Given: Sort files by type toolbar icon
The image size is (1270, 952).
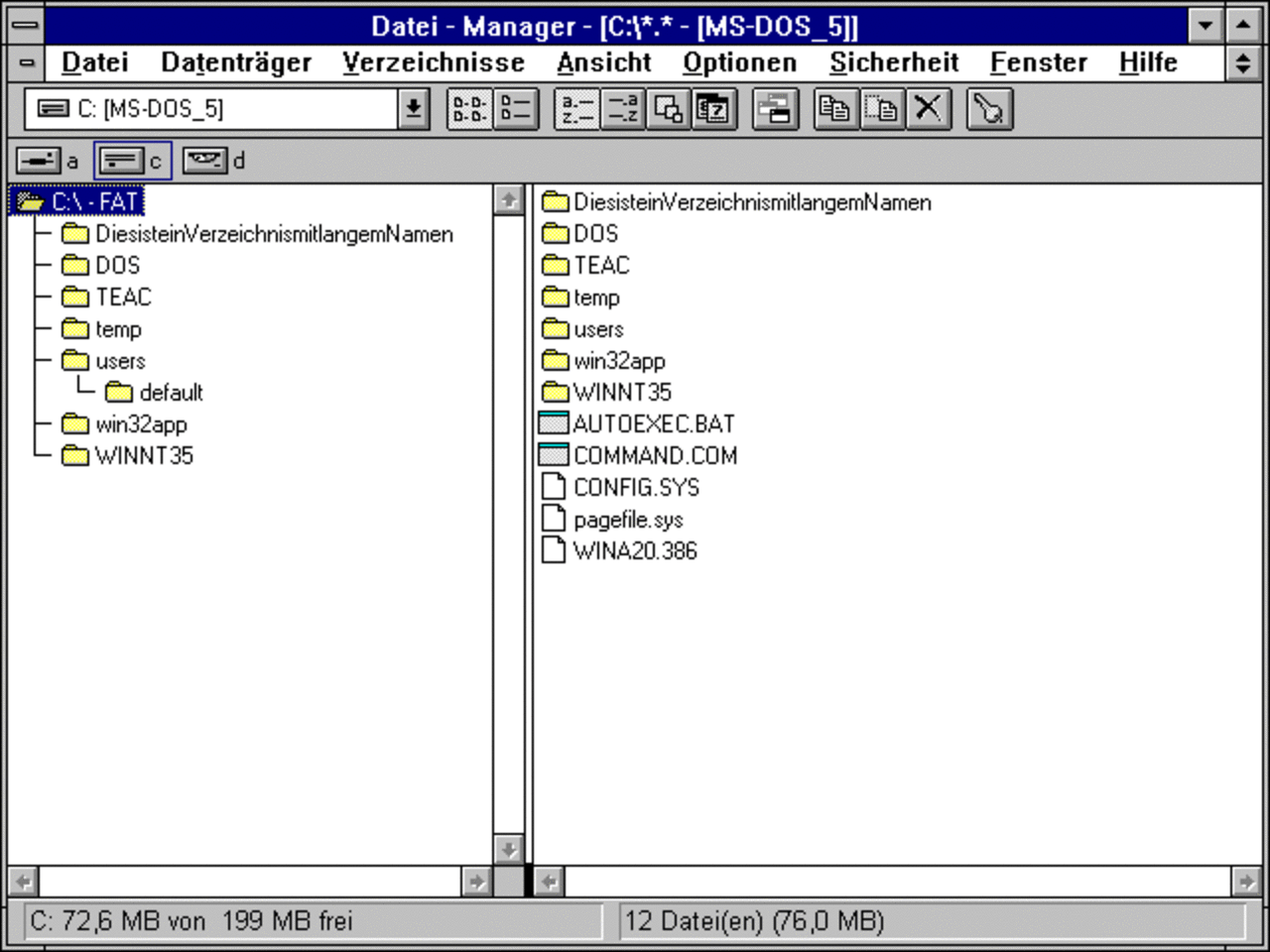Looking at the screenshot, I should (623, 109).
